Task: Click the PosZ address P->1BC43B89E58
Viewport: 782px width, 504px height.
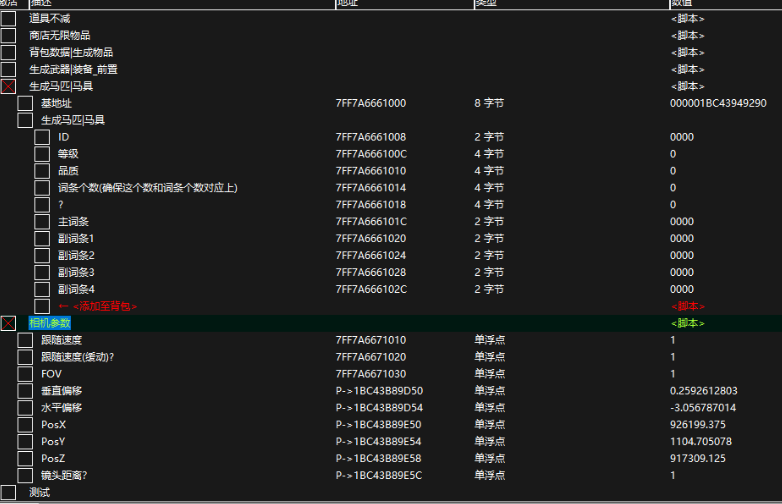Action: [x=380, y=459]
